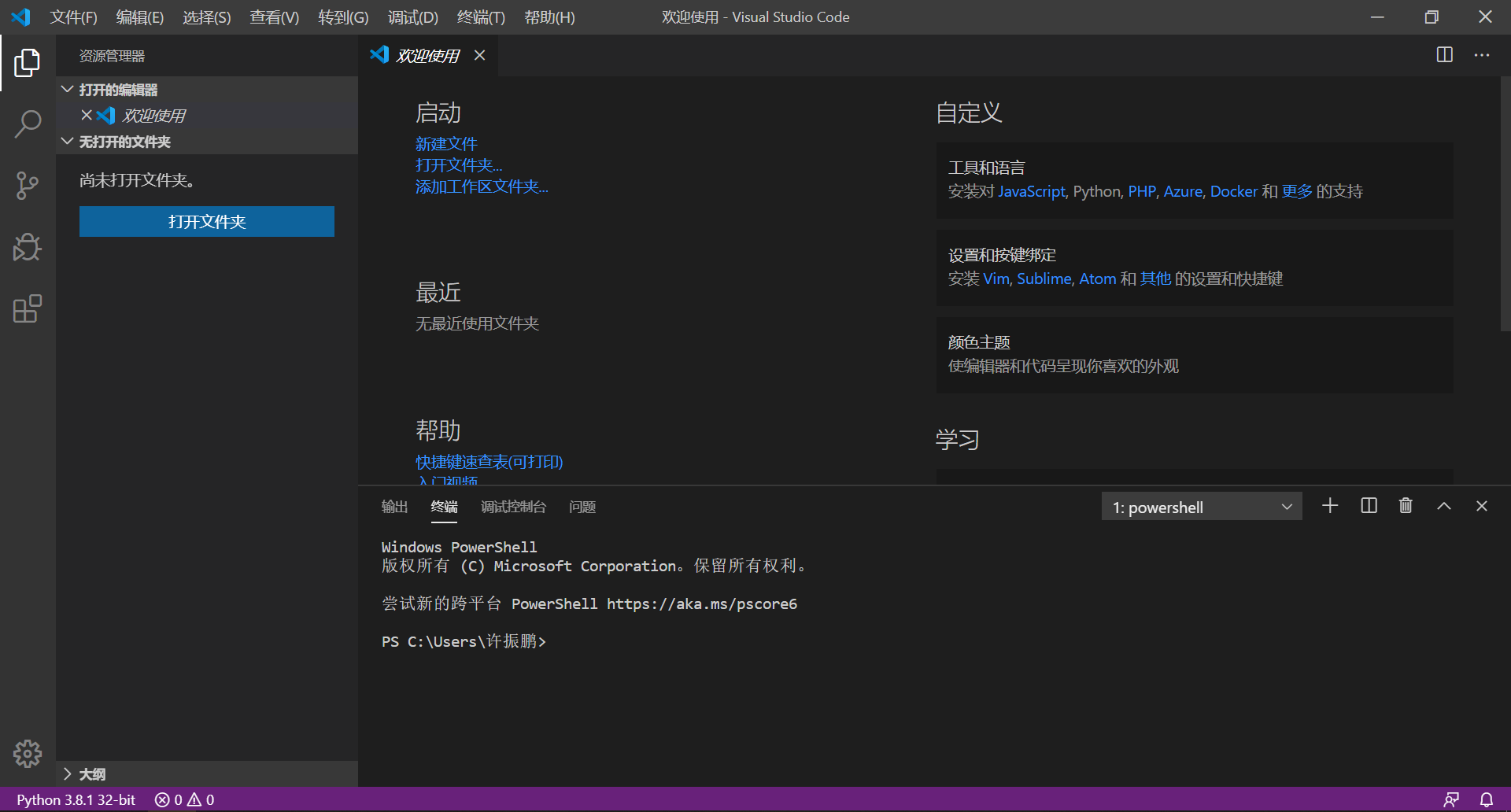
Task: Open the editor More Actions menu
Action: pos(1482,55)
